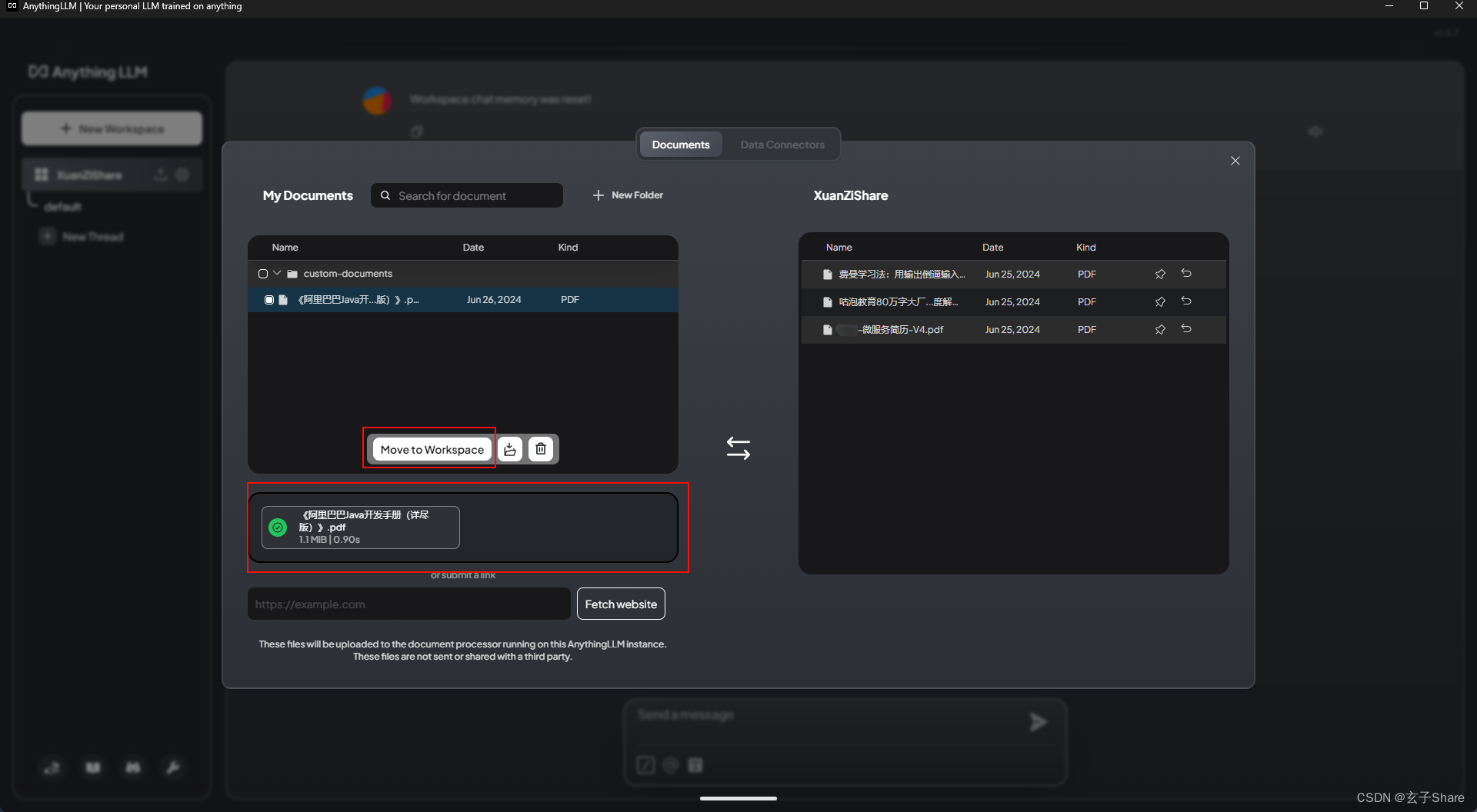Click the custom-documents folder name
The height and width of the screenshot is (812, 1477).
348,274
